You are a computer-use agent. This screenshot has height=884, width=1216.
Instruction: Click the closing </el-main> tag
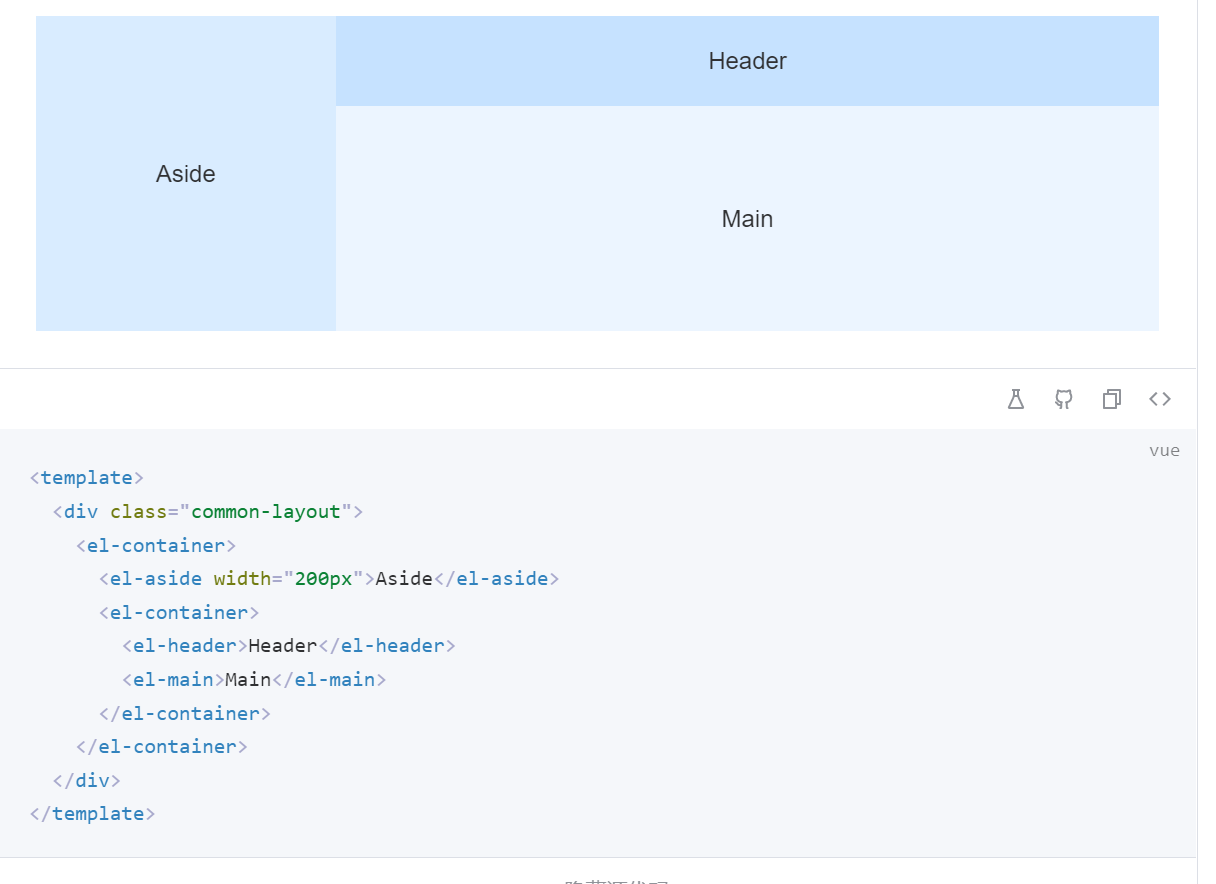(x=329, y=680)
